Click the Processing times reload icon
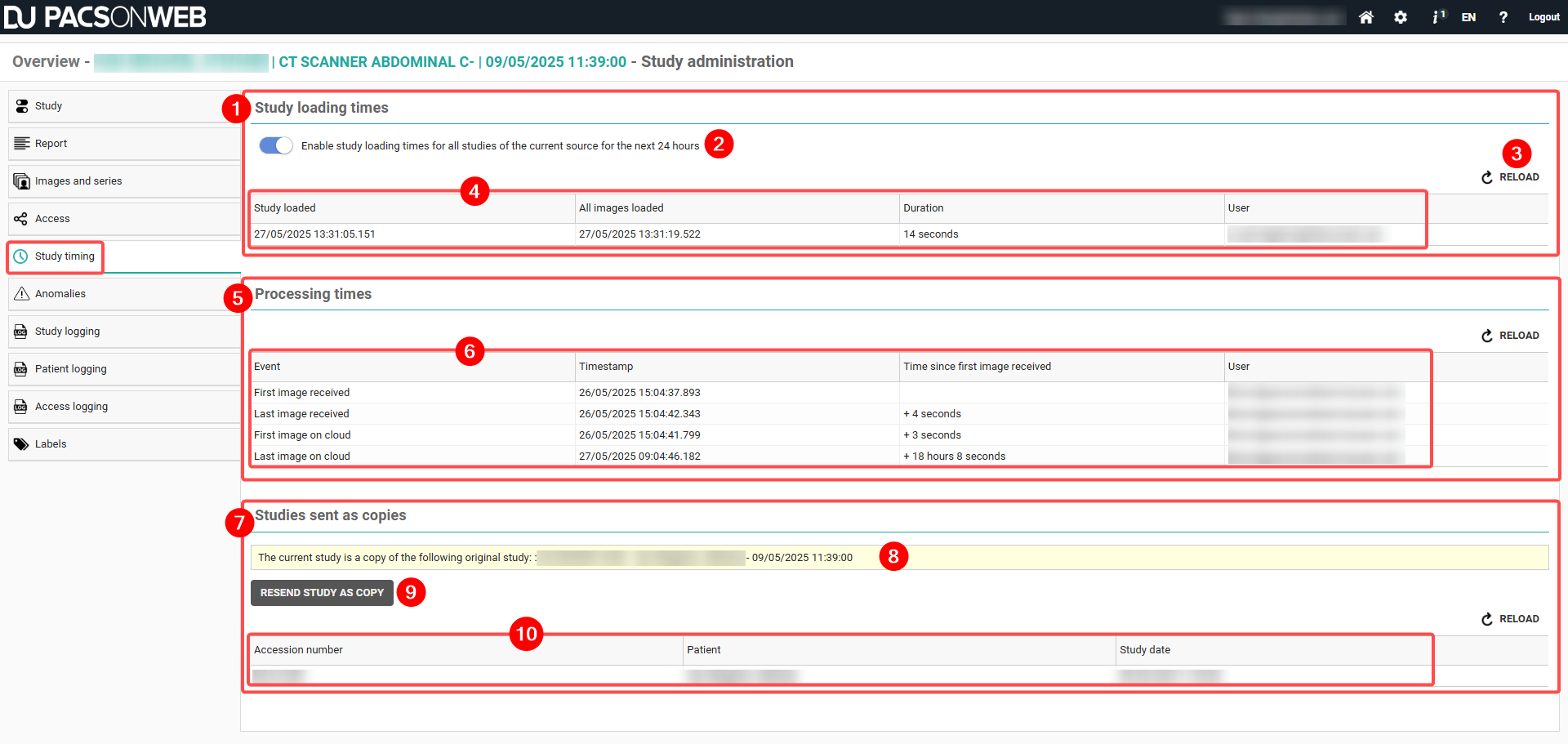Viewport: 1568px width, 744px height. coord(1487,336)
